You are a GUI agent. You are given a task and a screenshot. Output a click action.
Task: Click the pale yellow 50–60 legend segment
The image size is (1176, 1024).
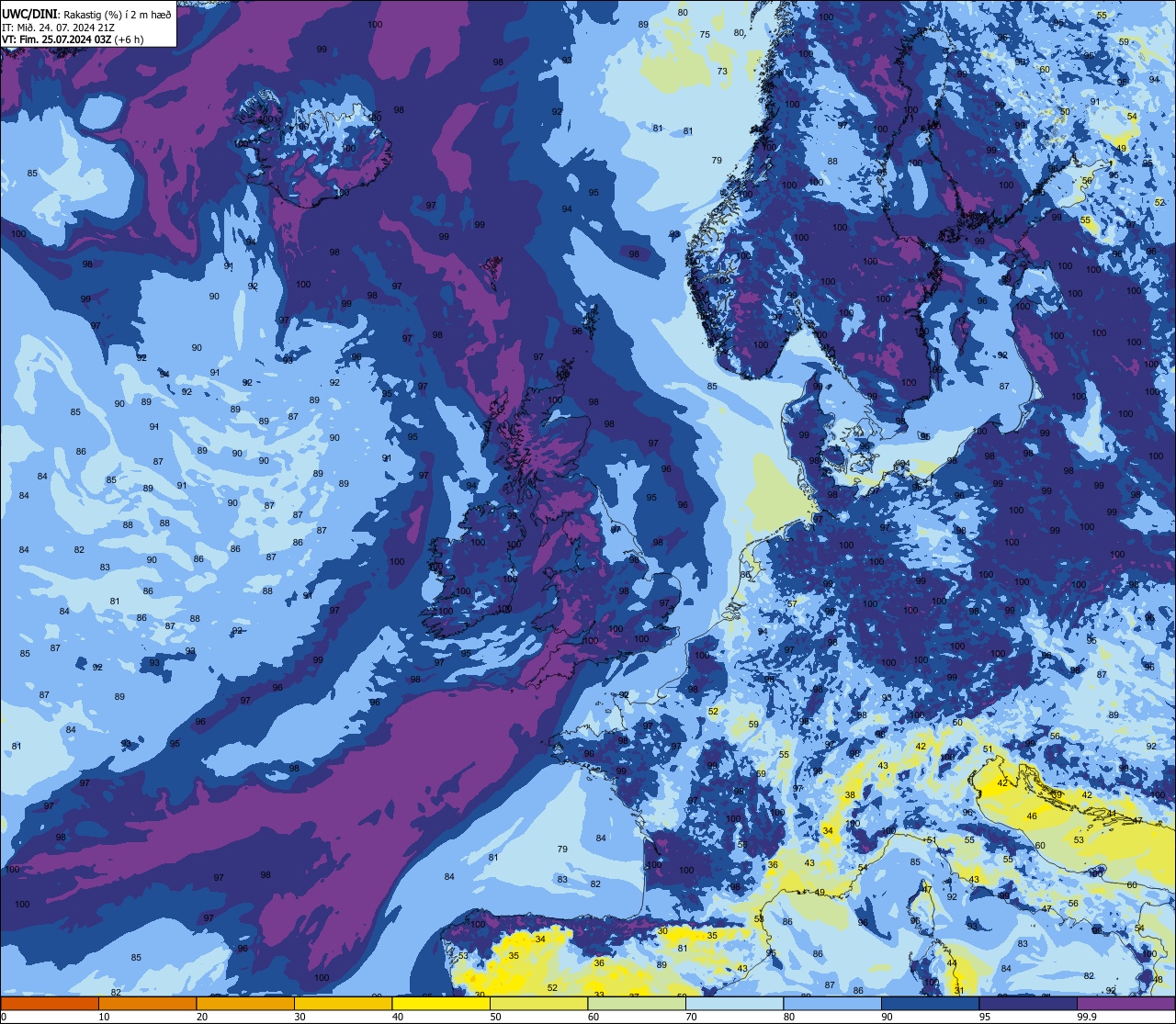click(538, 1003)
